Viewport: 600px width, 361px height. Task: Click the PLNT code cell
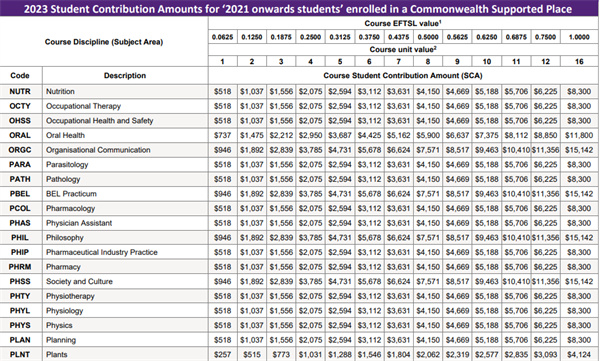tap(20, 354)
